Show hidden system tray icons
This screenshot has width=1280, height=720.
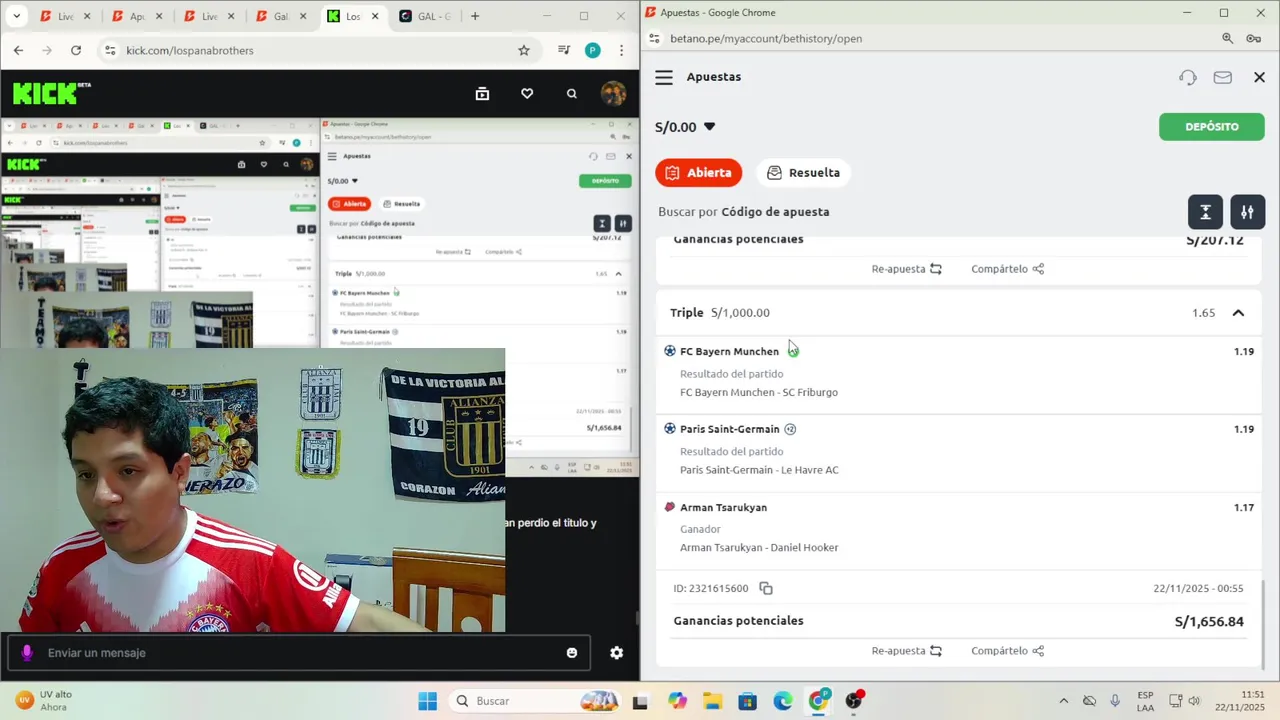tap(1063, 701)
